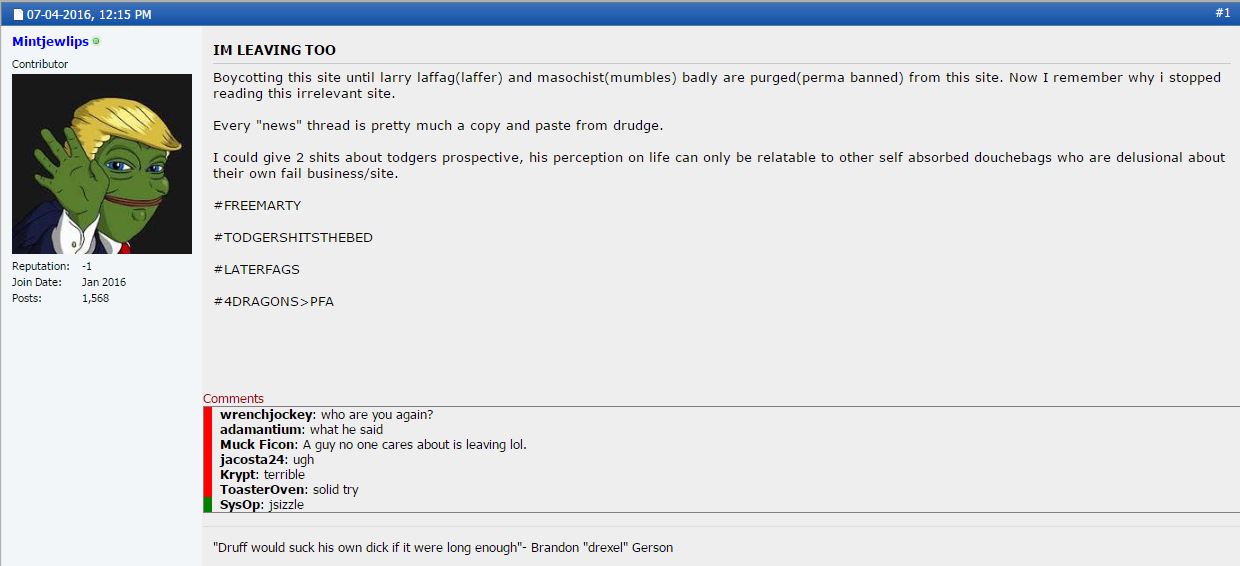
Task: Click the Comments heading
Action: [x=233, y=399]
